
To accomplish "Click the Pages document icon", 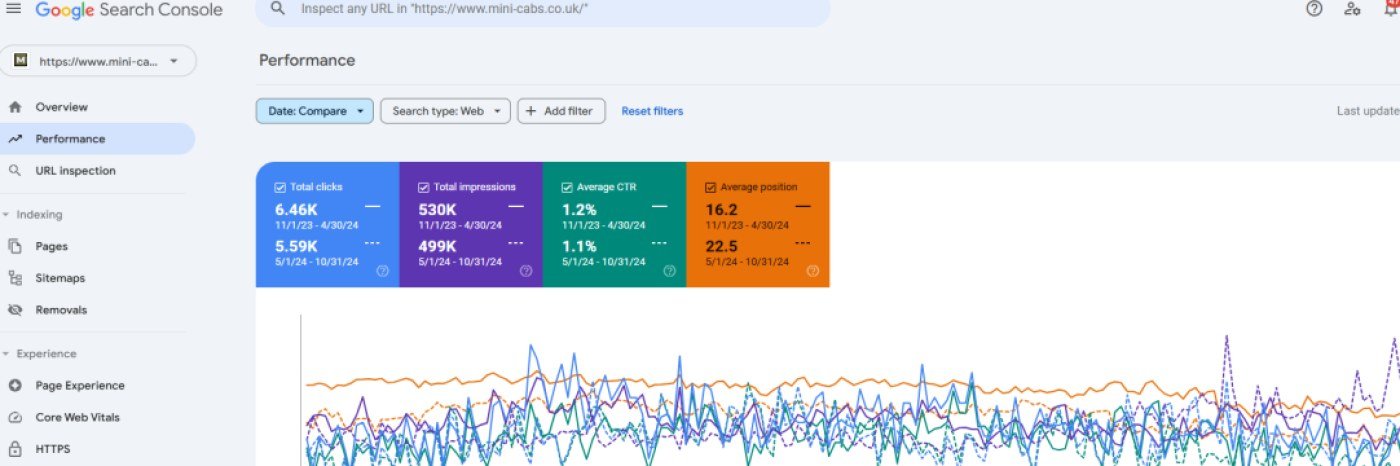I will [x=15, y=246].
